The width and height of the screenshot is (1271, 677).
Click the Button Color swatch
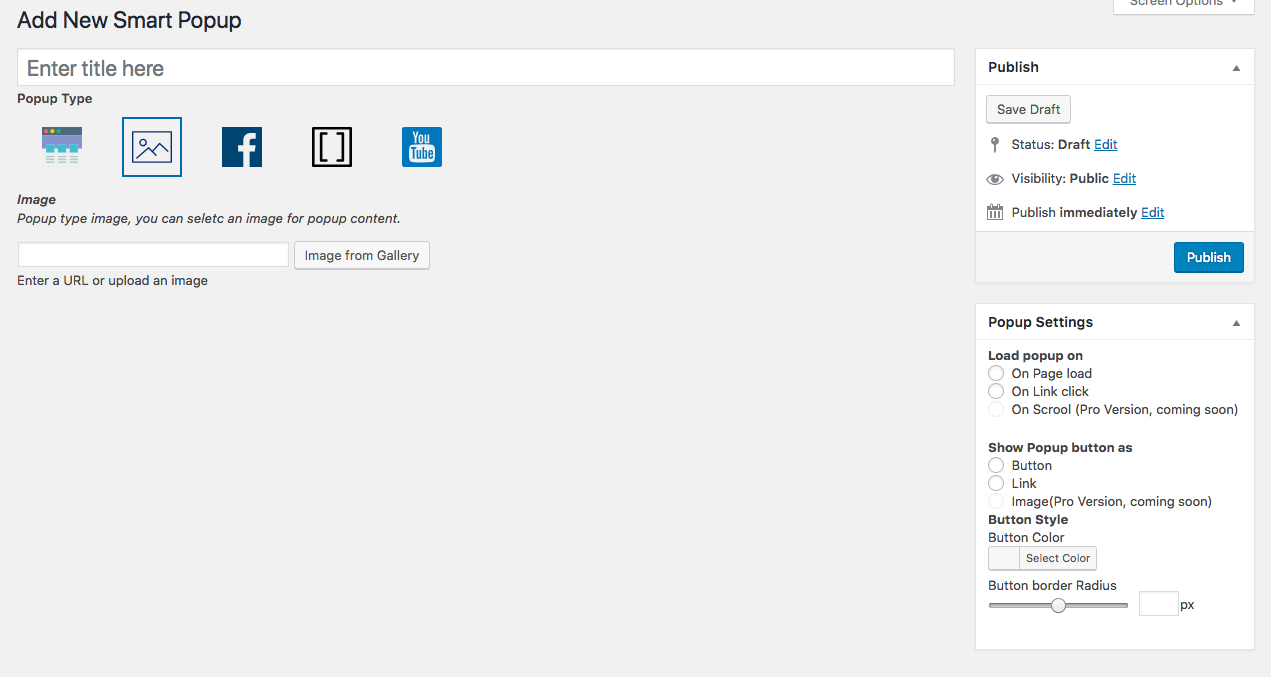click(x=1004, y=558)
